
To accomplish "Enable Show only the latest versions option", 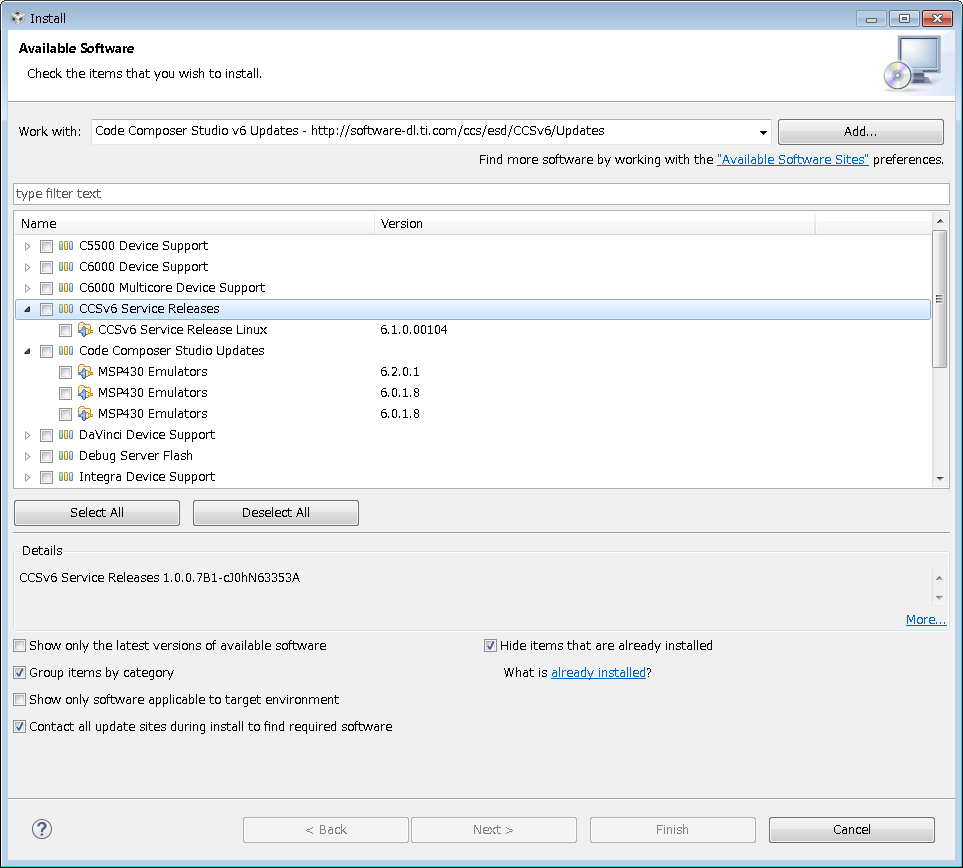I will 20,646.
